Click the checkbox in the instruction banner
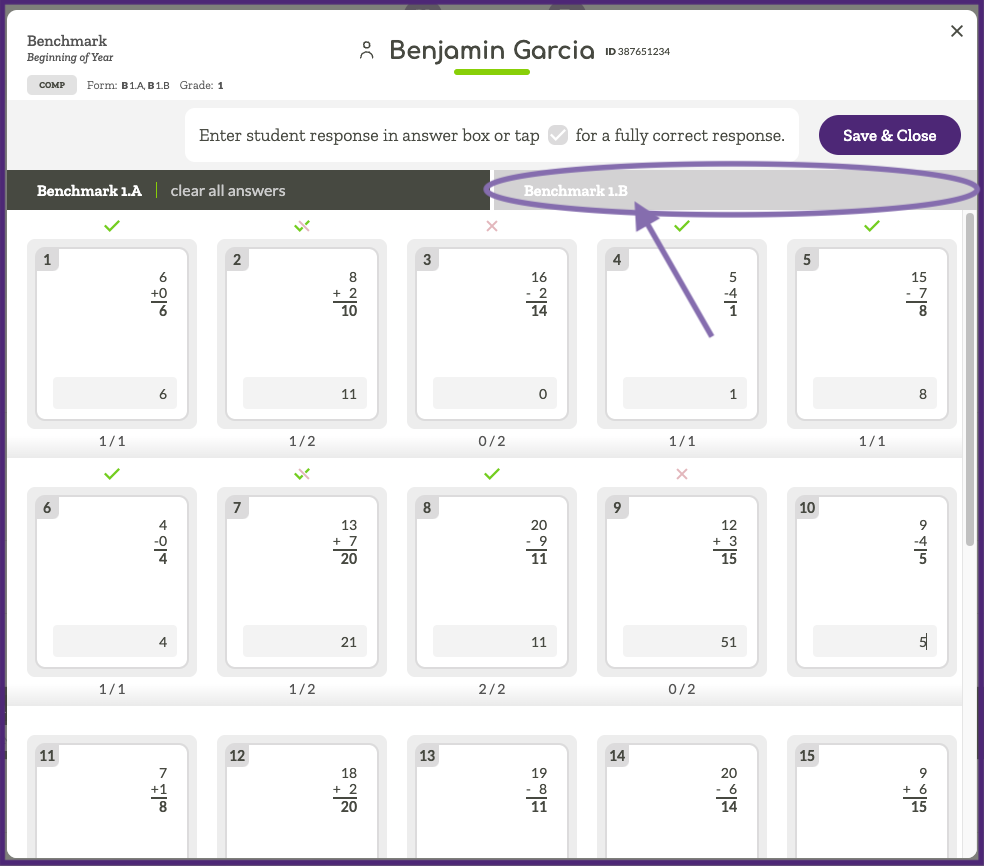Image resolution: width=984 pixels, height=866 pixels. [x=558, y=135]
